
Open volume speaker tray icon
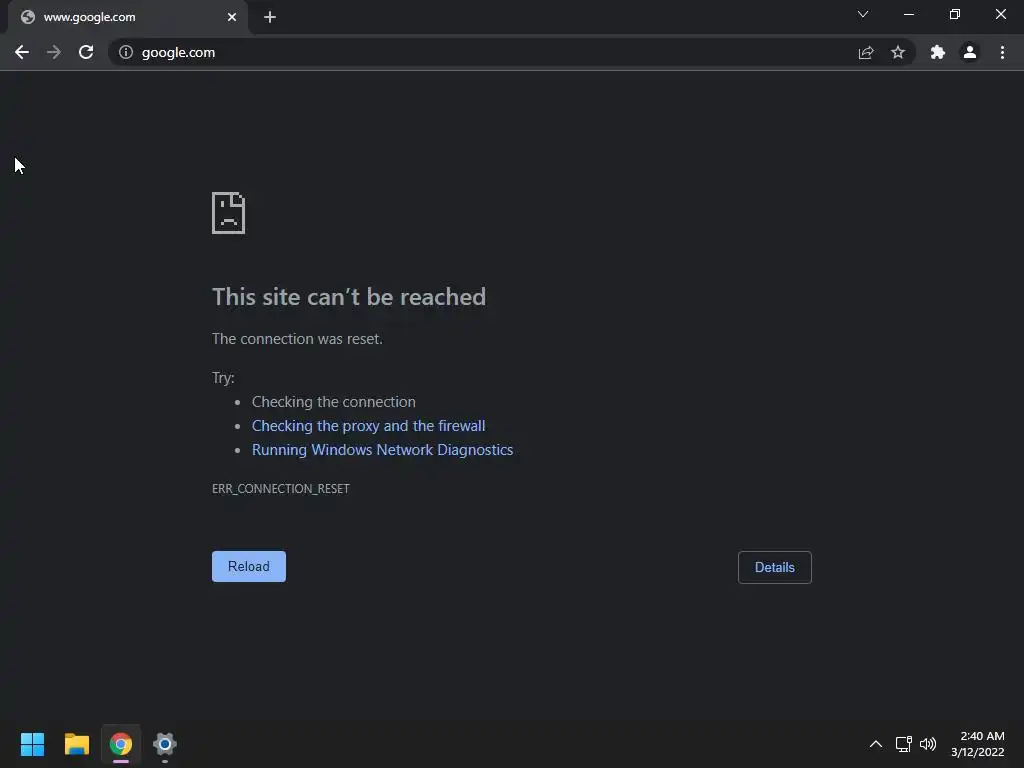pos(927,744)
